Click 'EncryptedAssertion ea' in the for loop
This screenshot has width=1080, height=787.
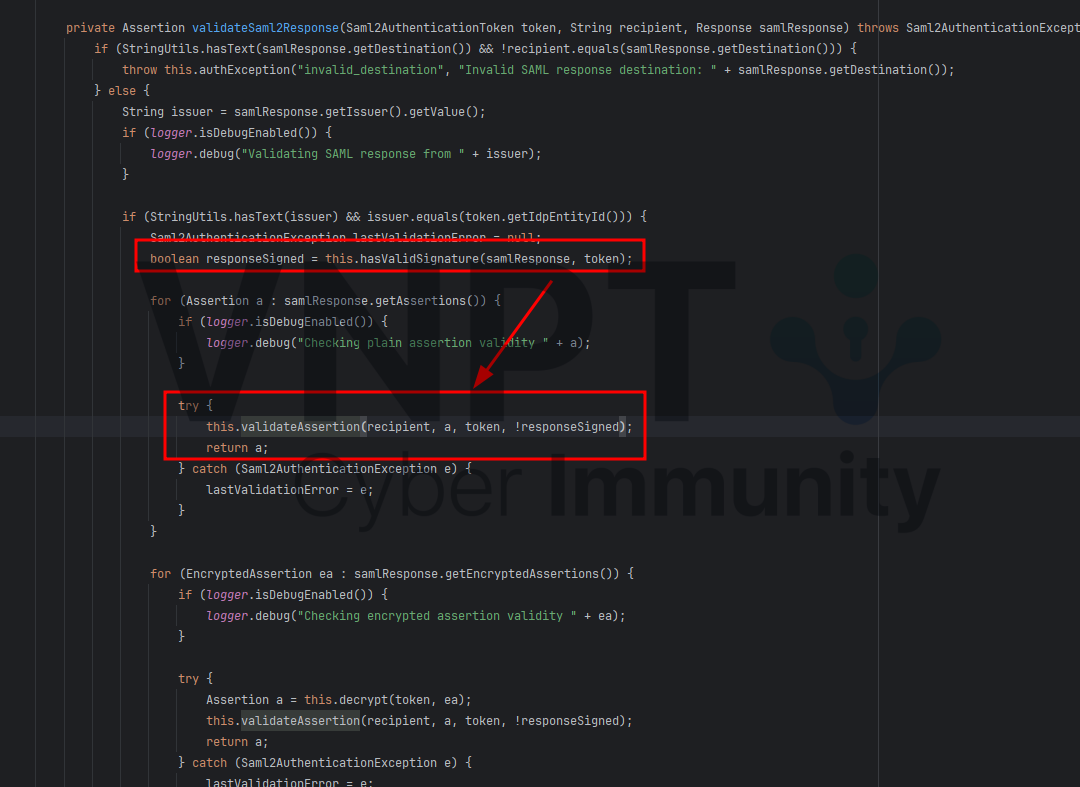click(x=259, y=574)
